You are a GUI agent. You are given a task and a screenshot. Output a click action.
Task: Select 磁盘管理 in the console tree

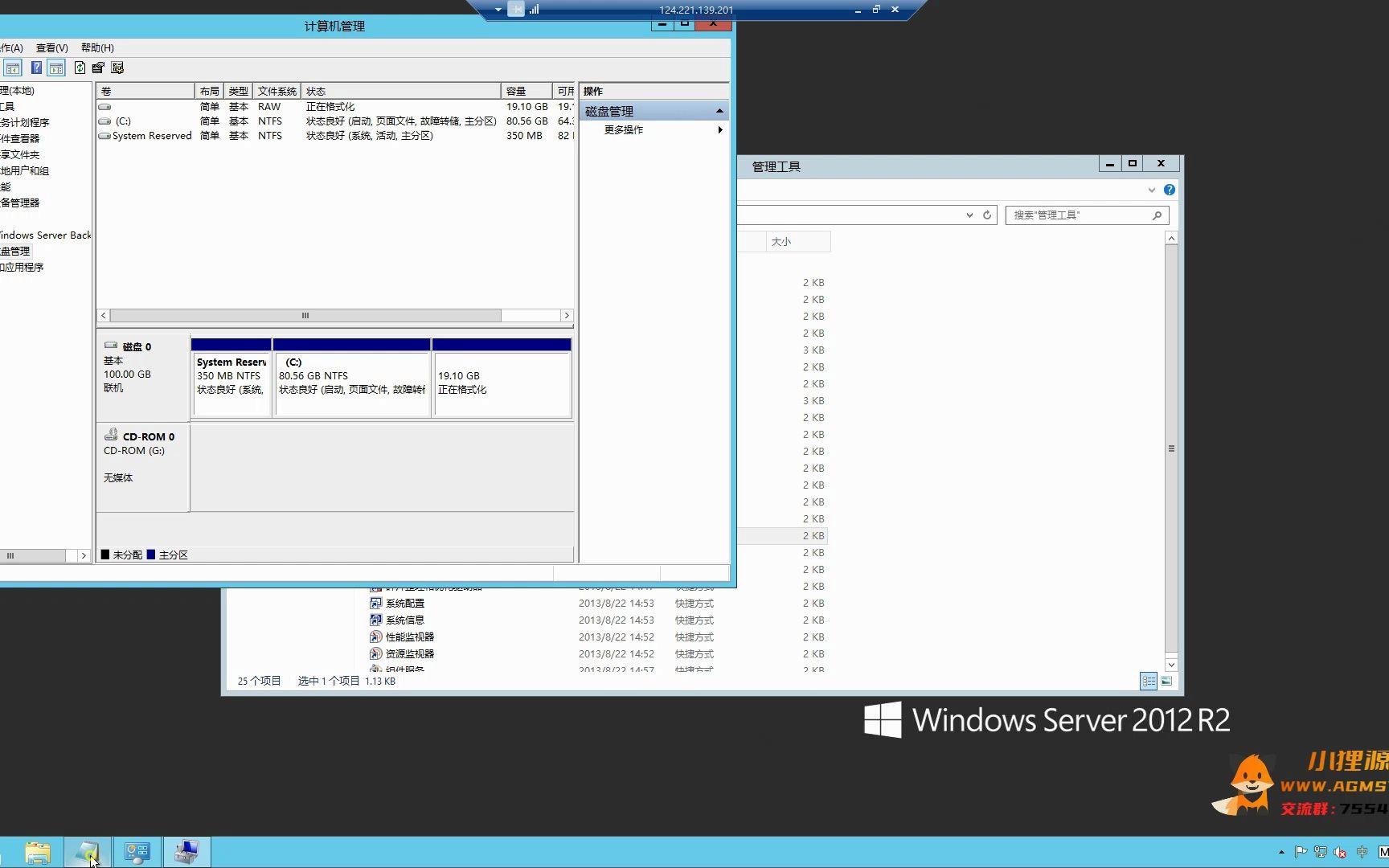pos(15,252)
